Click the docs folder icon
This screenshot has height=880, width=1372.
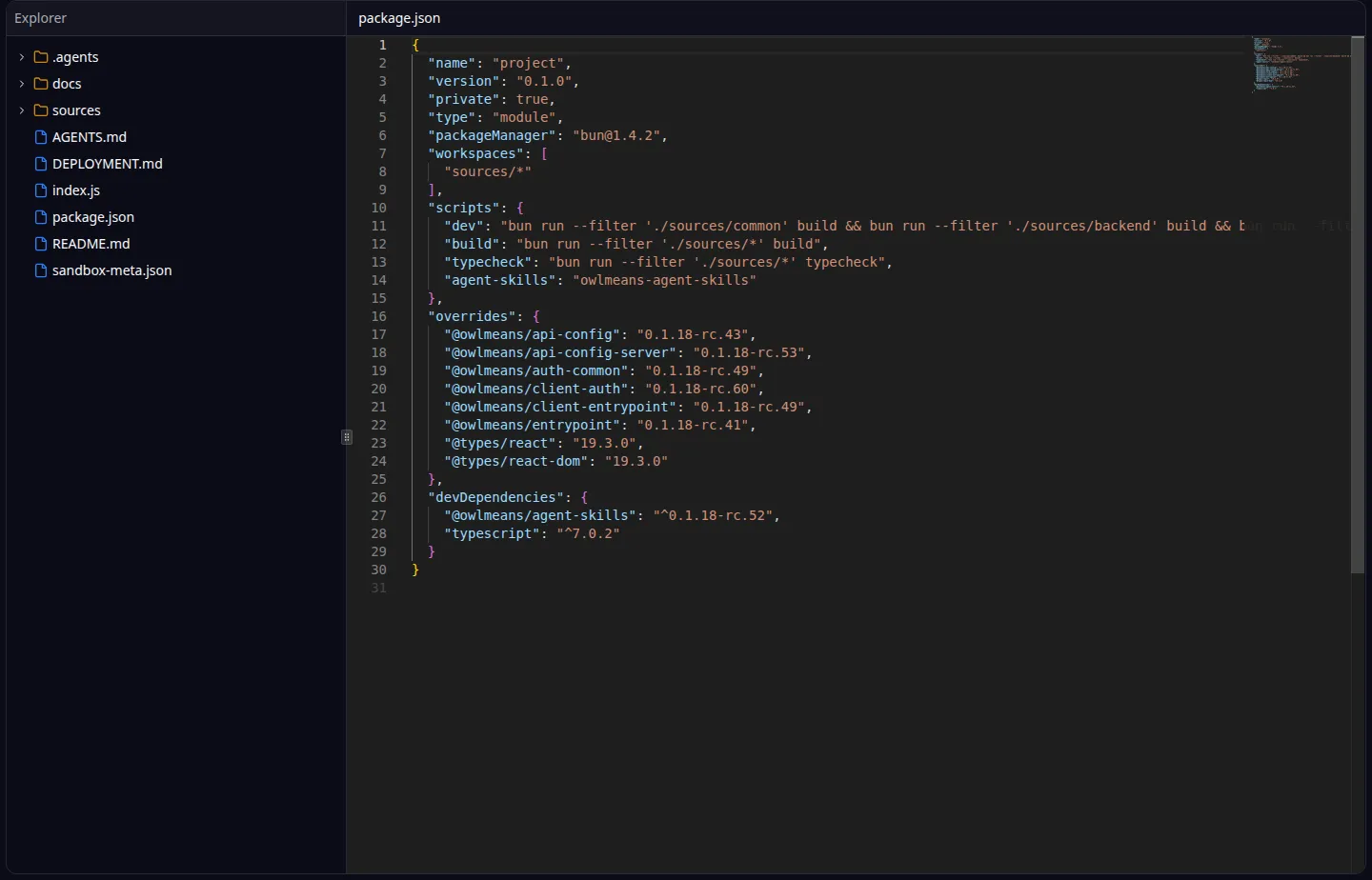point(41,84)
